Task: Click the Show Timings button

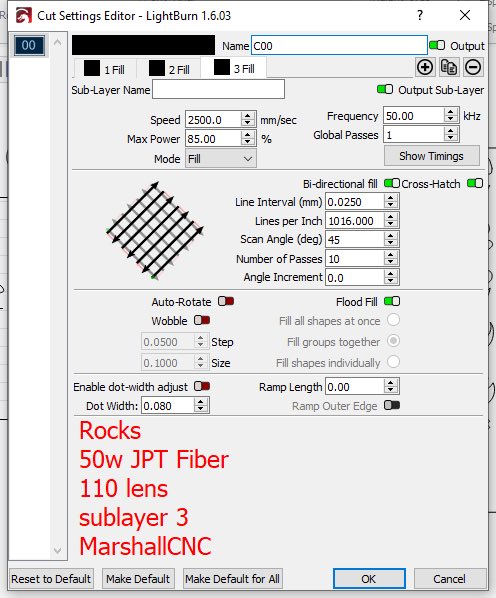Action: (432, 156)
